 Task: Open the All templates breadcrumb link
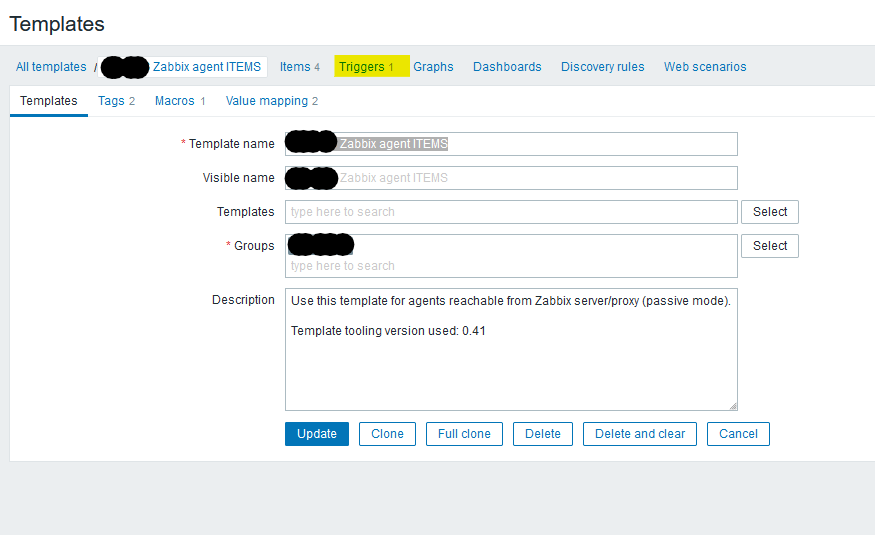point(51,67)
